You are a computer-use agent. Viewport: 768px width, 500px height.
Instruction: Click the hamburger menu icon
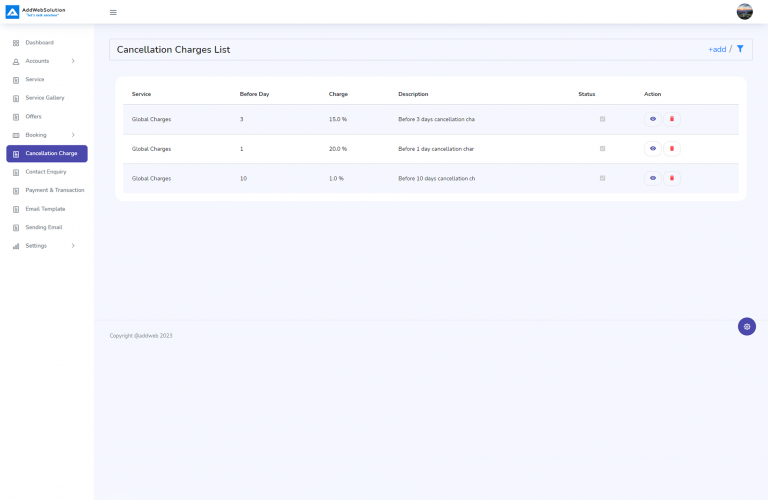(113, 12)
